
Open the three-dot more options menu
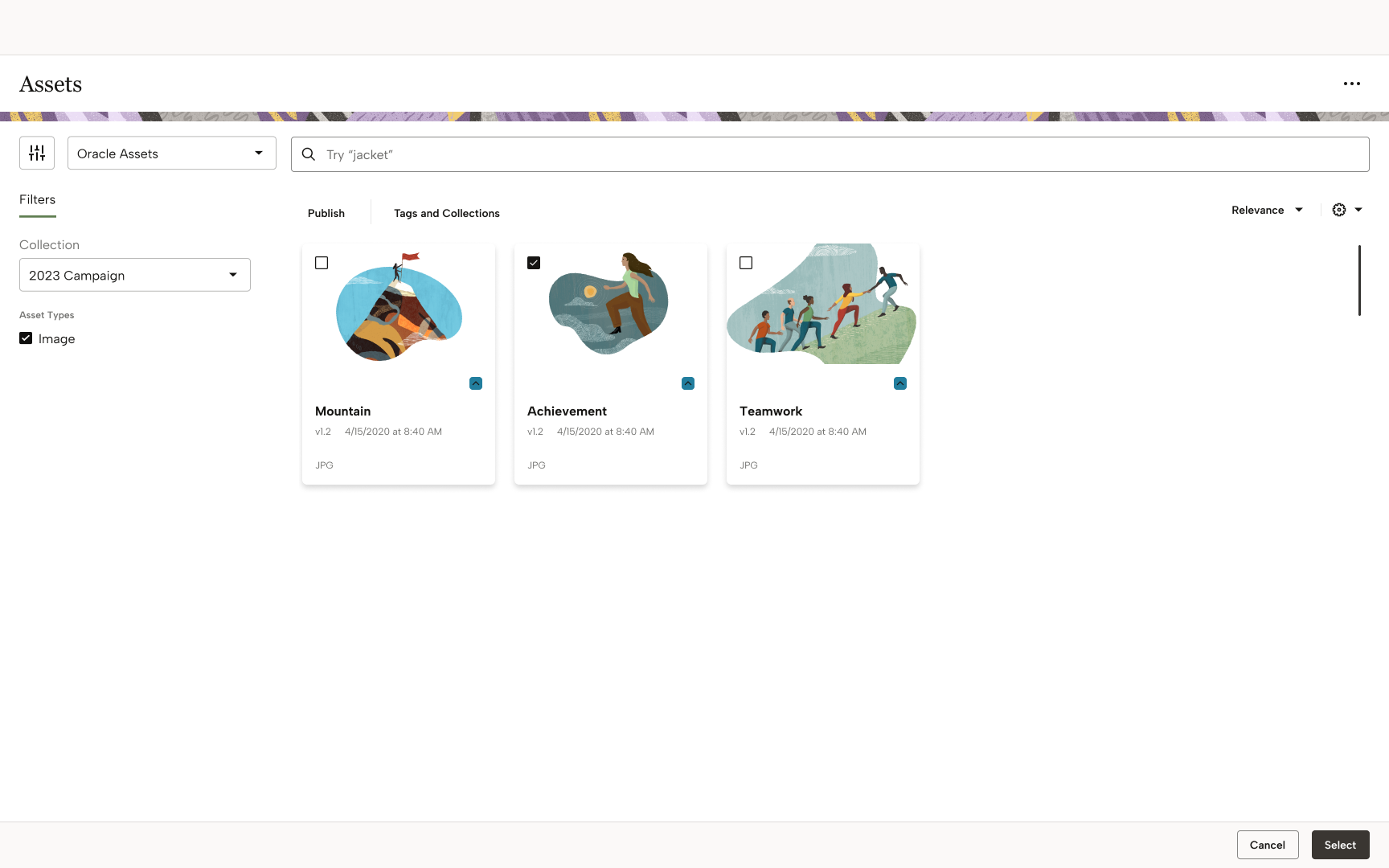pyautogui.click(x=1352, y=84)
